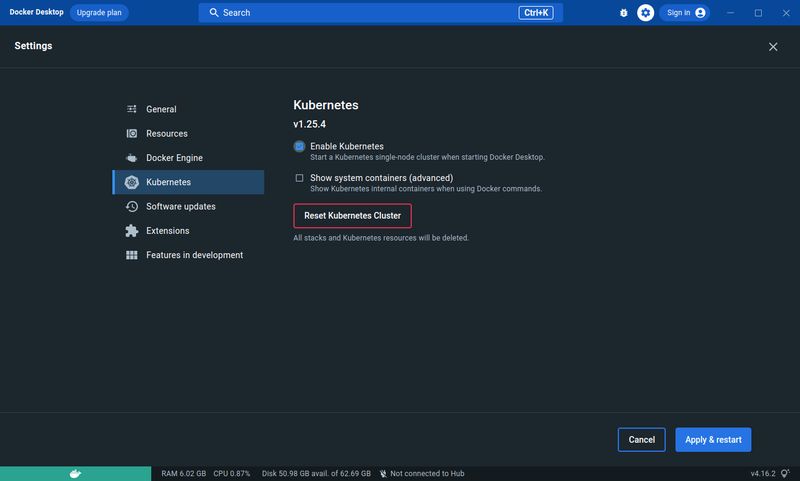800x481 pixels.
Task: Close the Settings panel with X
Action: click(772, 47)
